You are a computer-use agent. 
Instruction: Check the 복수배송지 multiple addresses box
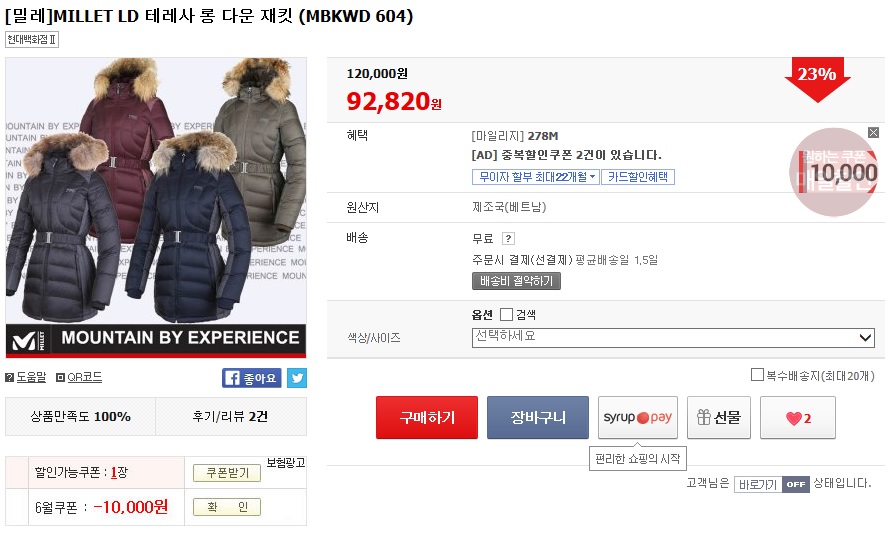(757, 375)
